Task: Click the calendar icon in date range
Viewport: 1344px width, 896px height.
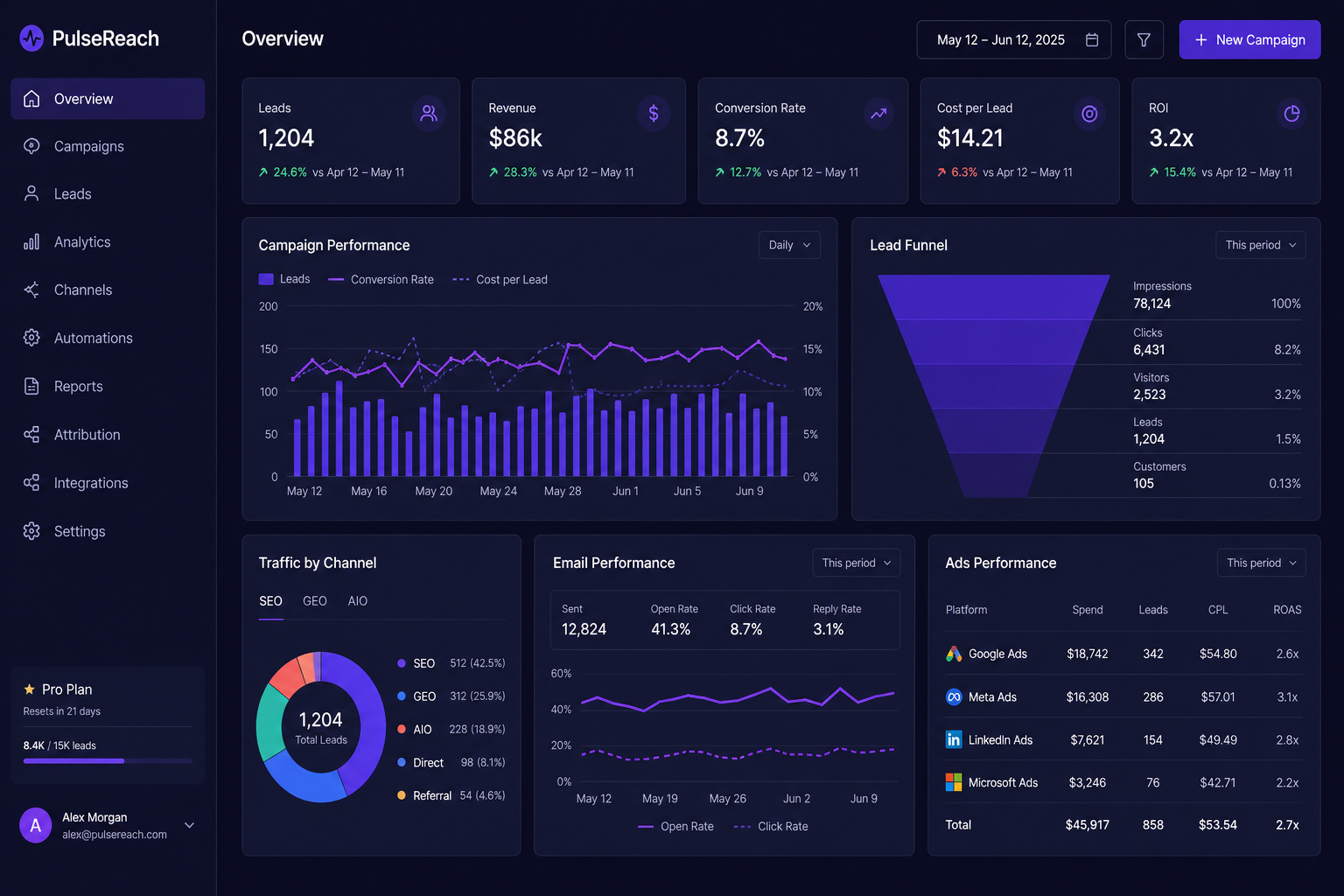Action: point(1092,40)
